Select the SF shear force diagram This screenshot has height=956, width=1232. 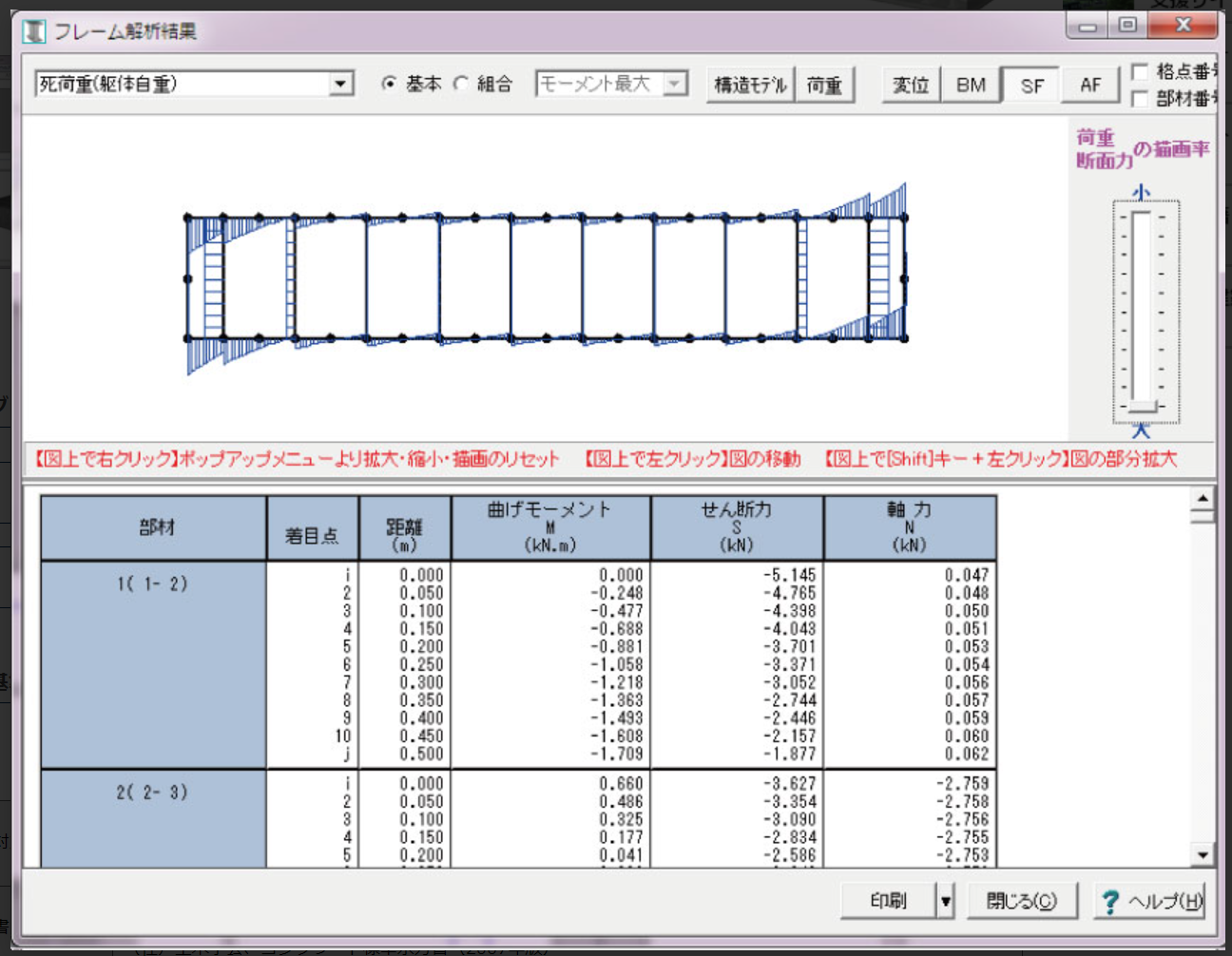click(x=1031, y=86)
